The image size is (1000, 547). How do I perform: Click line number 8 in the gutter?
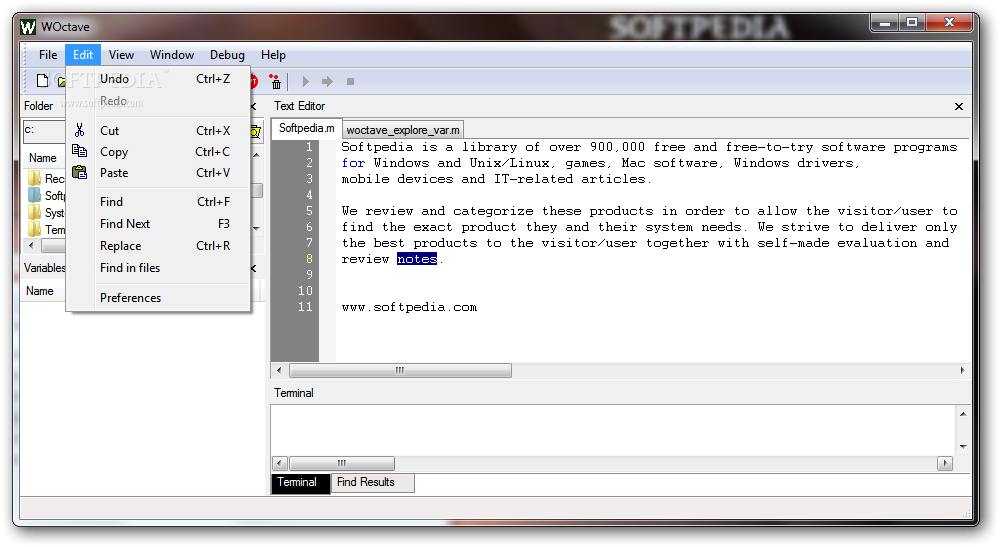(x=309, y=259)
